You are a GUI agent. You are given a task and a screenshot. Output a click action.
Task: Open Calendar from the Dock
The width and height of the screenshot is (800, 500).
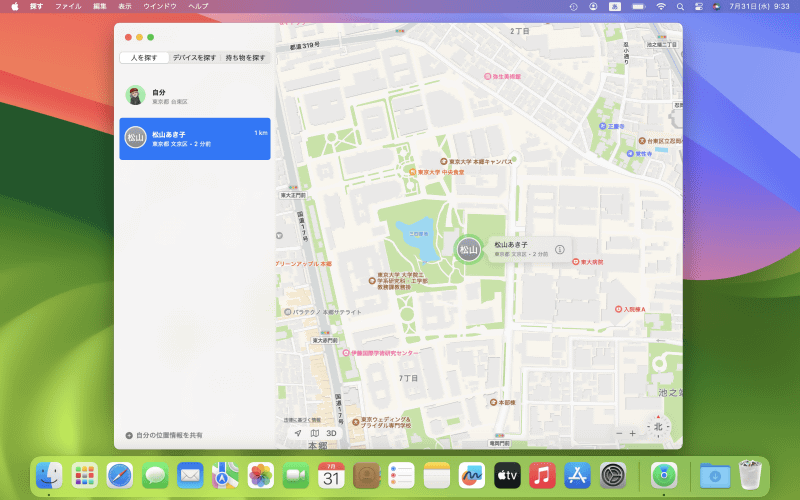point(331,476)
